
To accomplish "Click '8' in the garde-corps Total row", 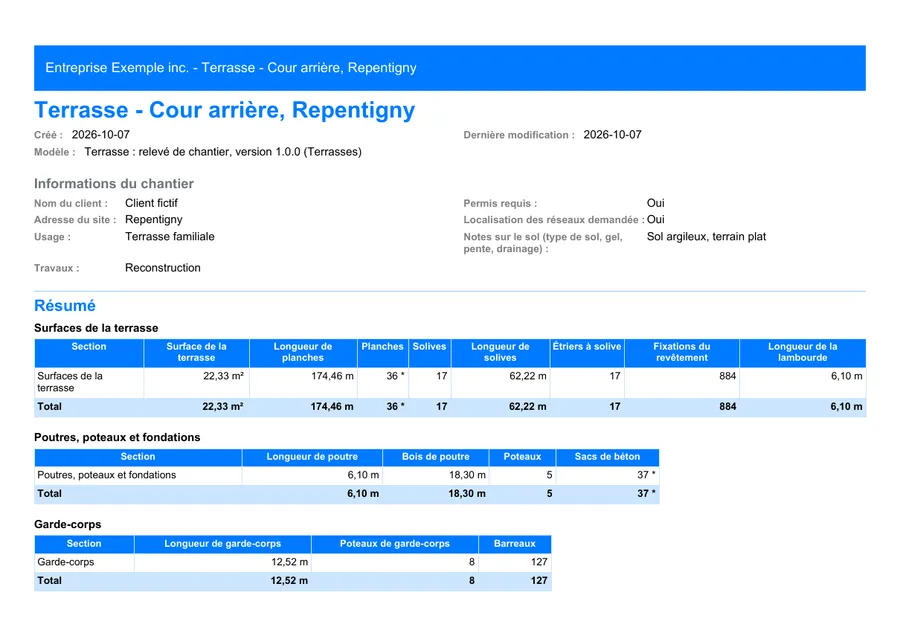I will 472,581.
